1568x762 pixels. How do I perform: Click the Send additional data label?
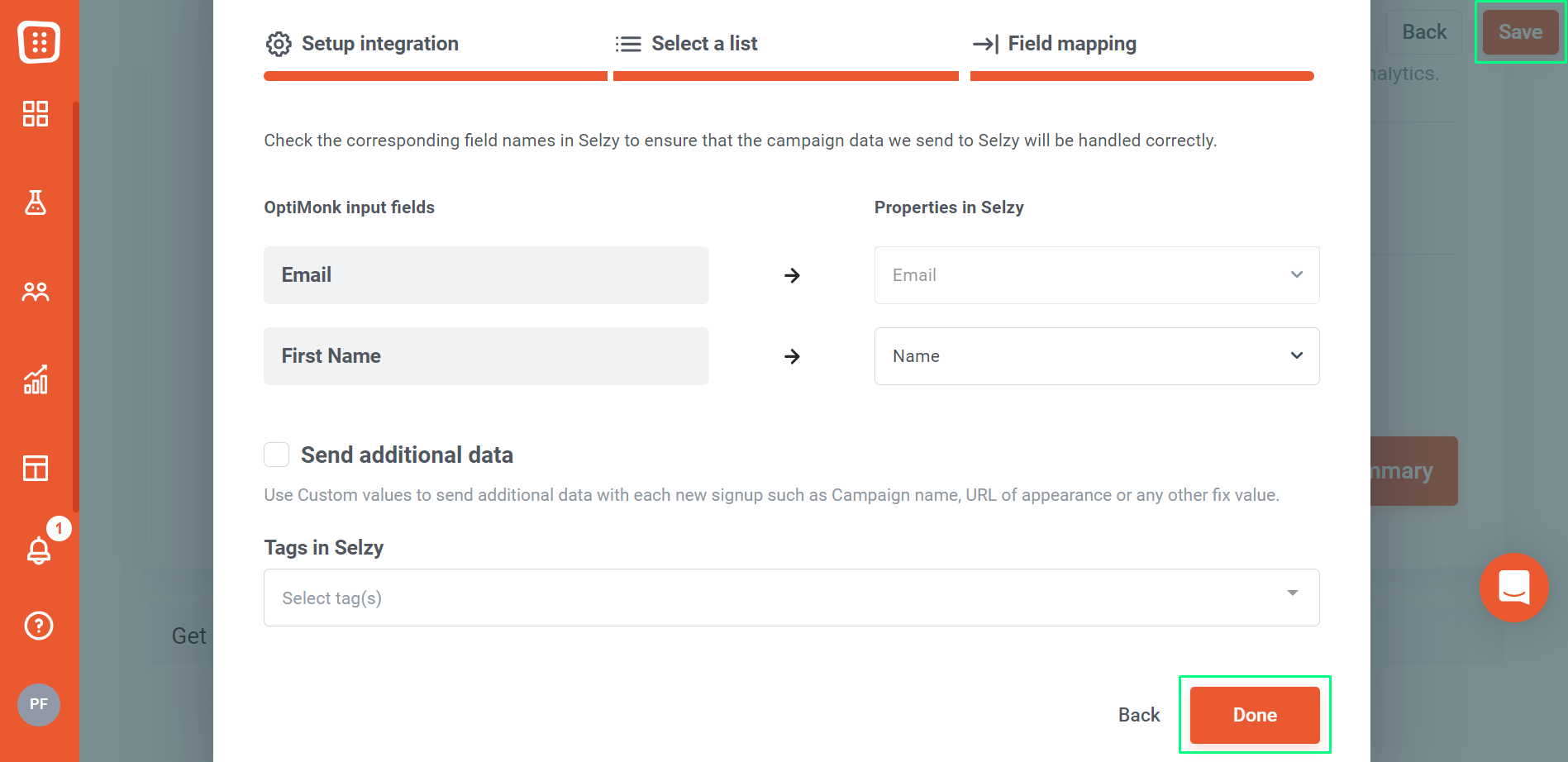[407, 455]
